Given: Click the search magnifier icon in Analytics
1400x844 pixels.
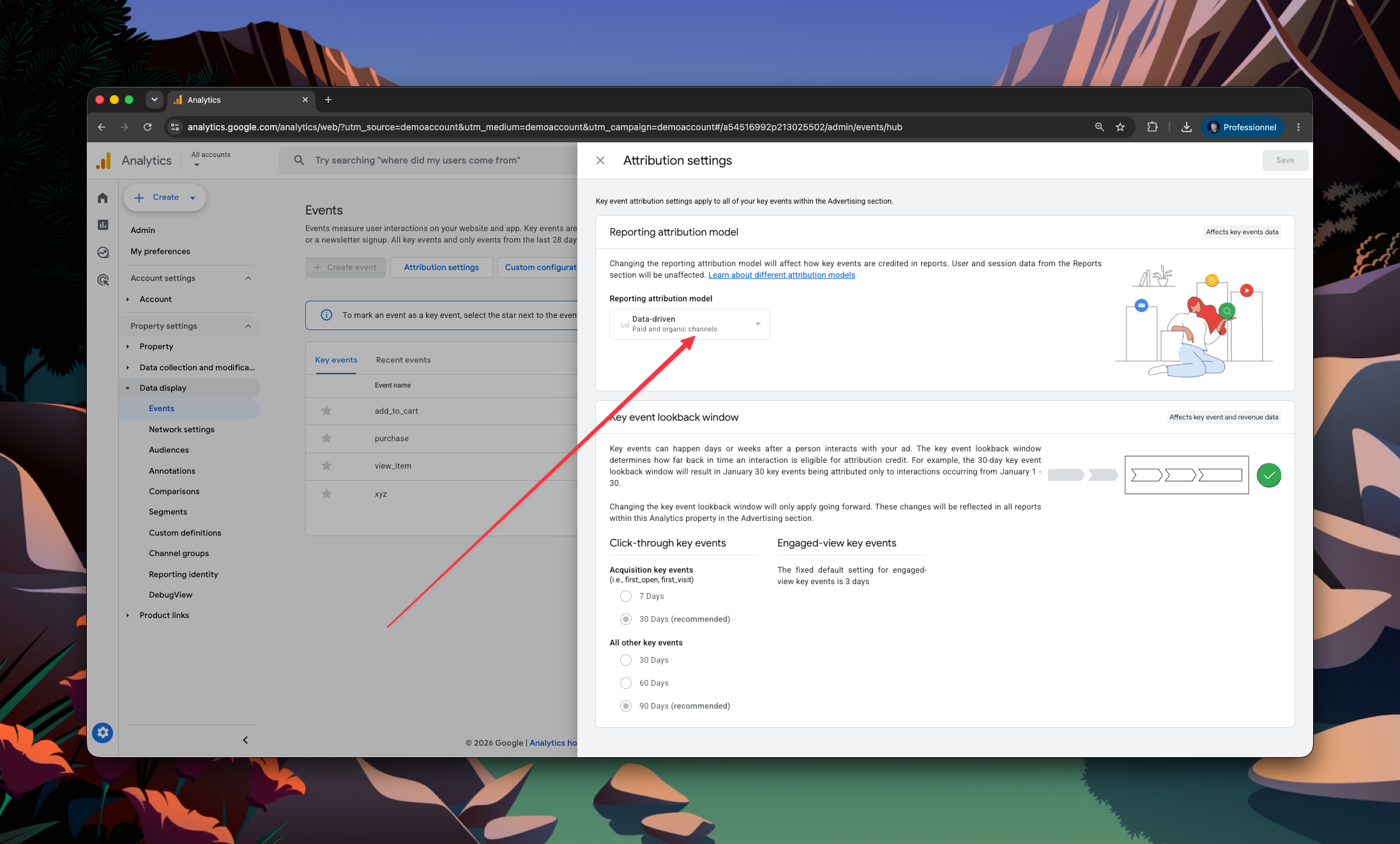Looking at the screenshot, I should (299, 160).
